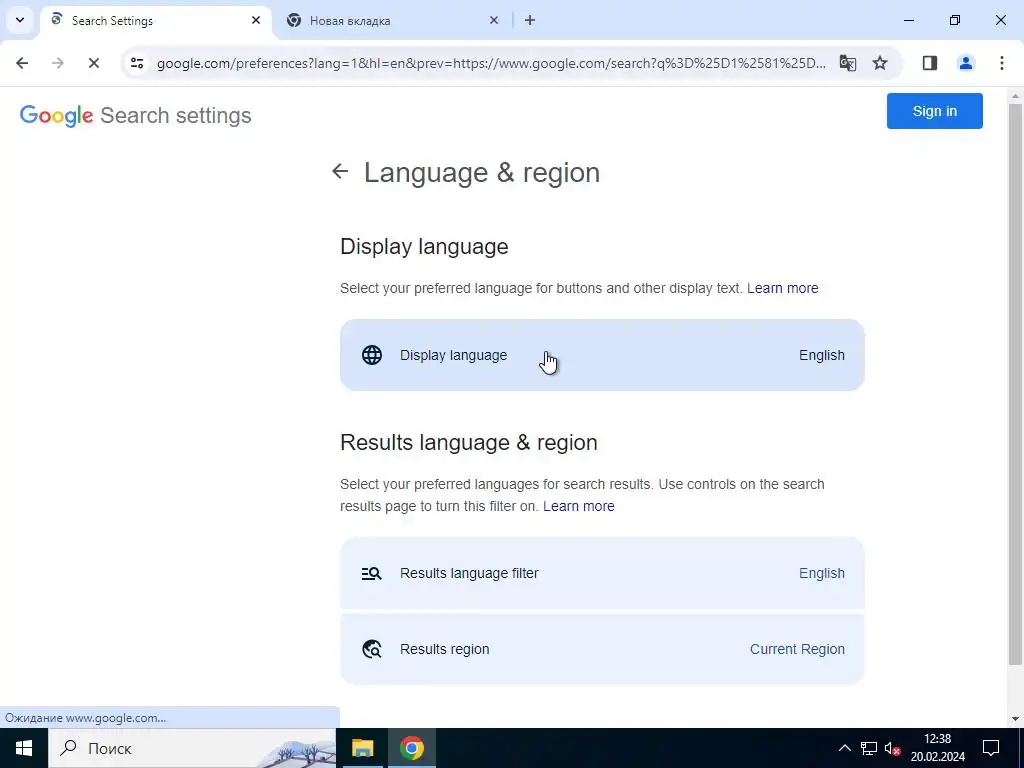Open the Results language filter row

click(x=602, y=573)
